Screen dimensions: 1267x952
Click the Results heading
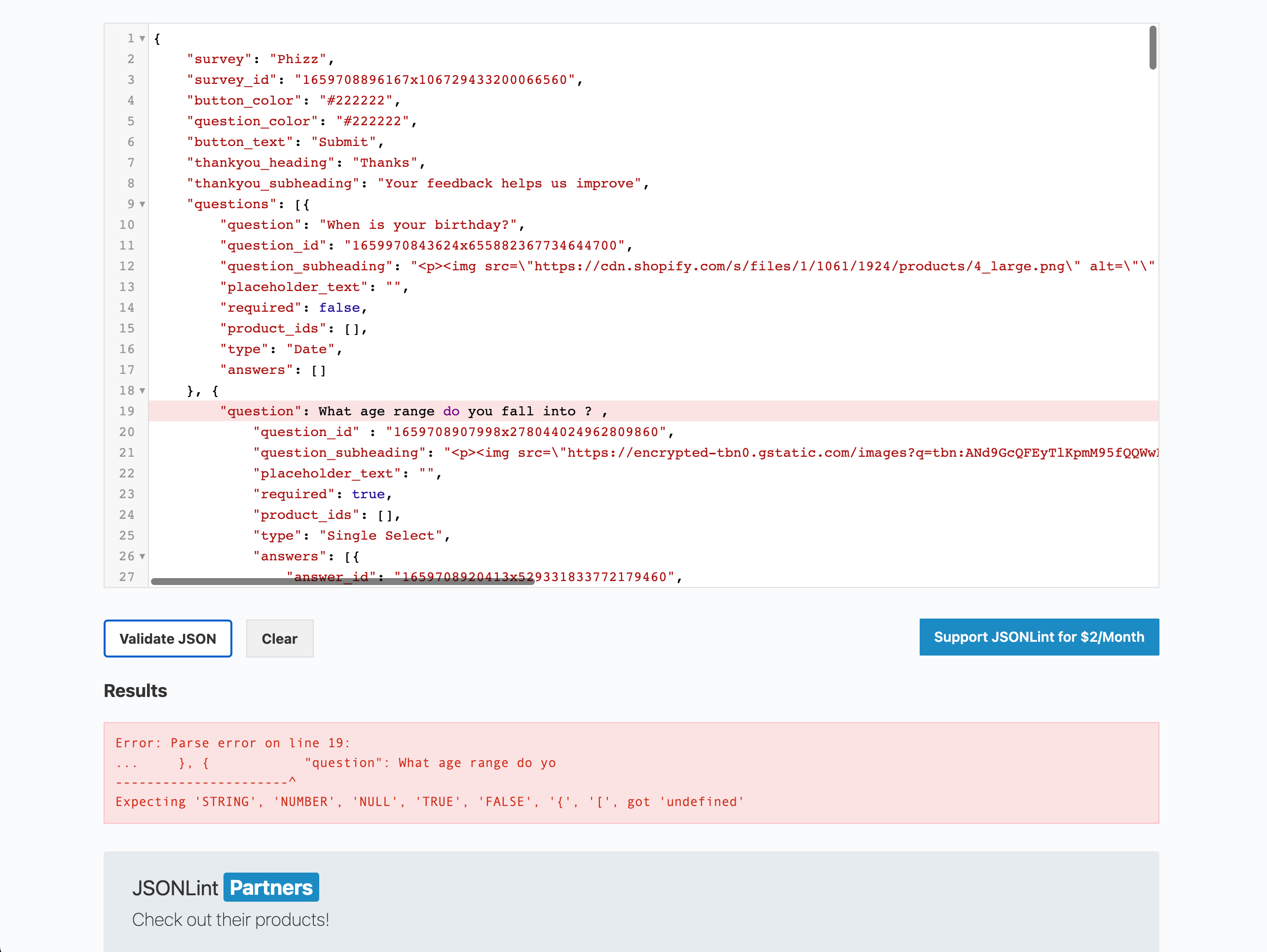point(135,691)
